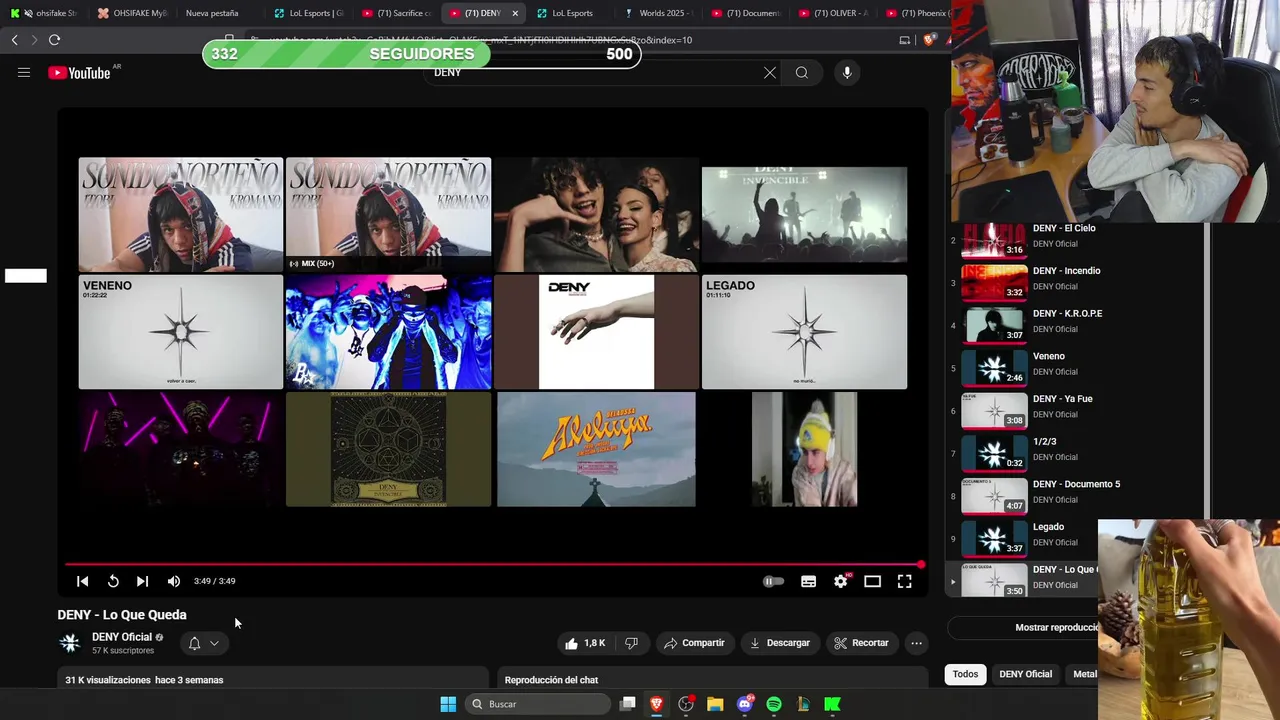This screenshot has width=1280, height=720.
Task: Open DENY Oficial channel avatar
Action: pos(70,643)
